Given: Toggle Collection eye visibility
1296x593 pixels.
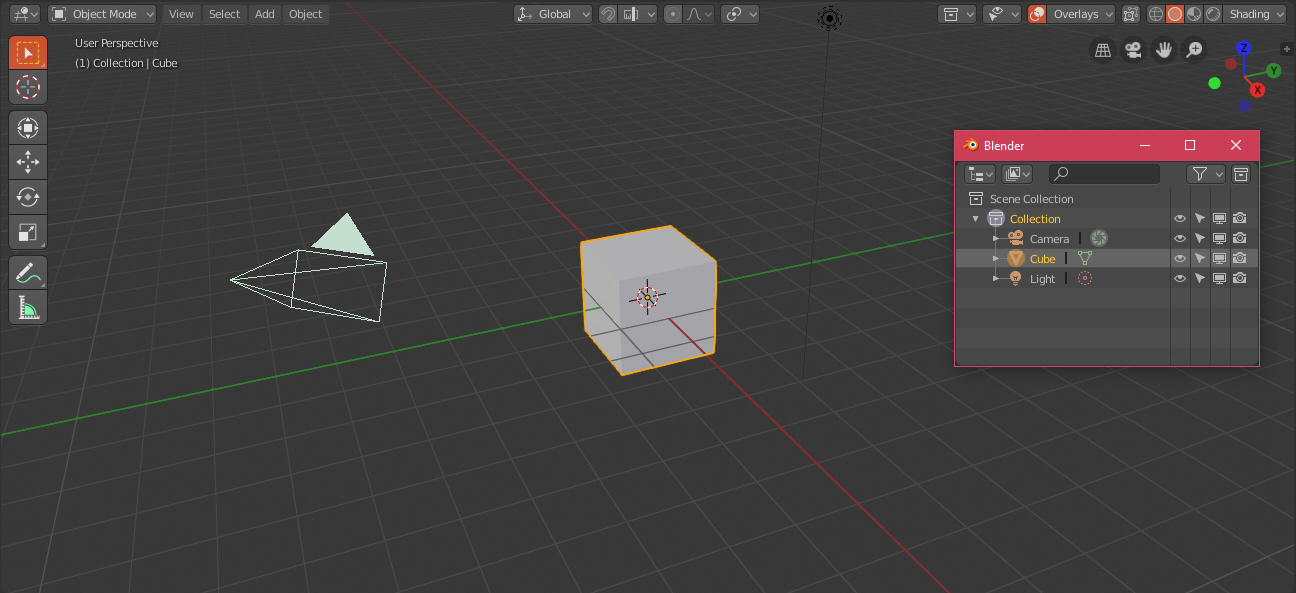Looking at the screenshot, I should [1180, 218].
